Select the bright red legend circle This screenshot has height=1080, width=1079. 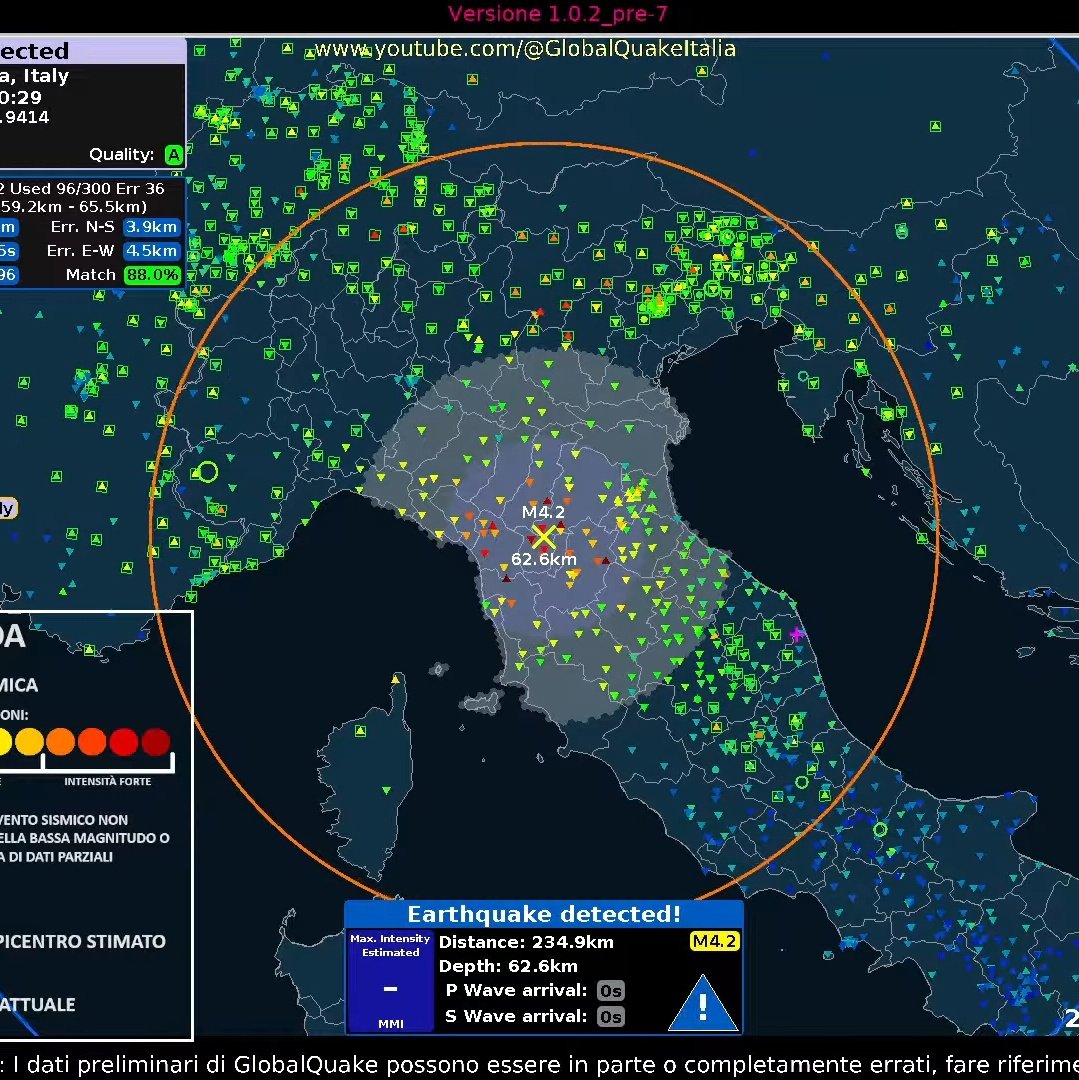point(124,742)
